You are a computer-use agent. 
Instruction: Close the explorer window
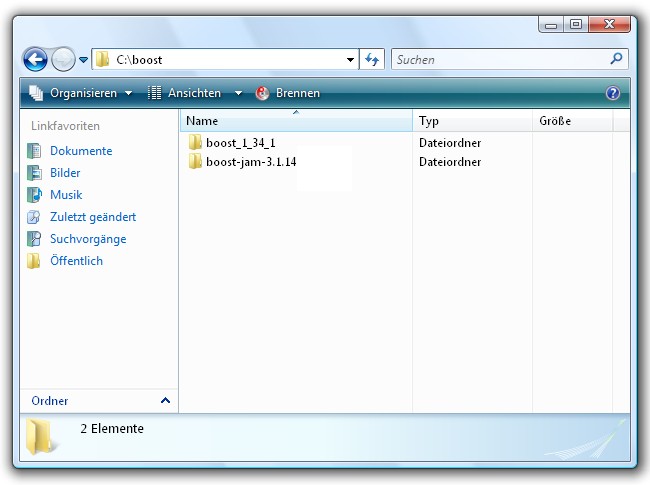click(609, 24)
